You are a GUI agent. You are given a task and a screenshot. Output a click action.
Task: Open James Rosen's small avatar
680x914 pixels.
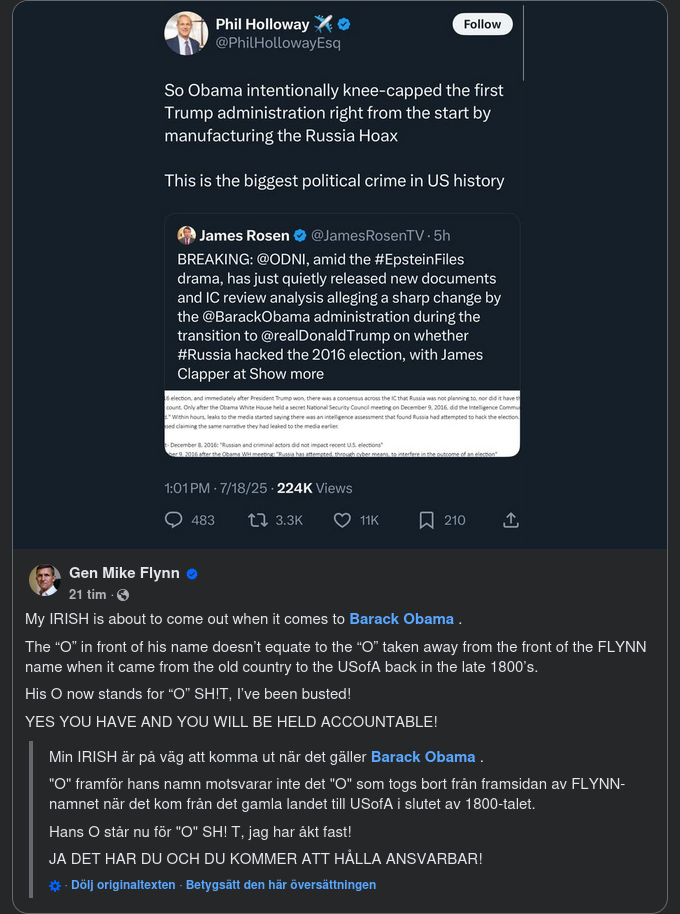(x=186, y=235)
